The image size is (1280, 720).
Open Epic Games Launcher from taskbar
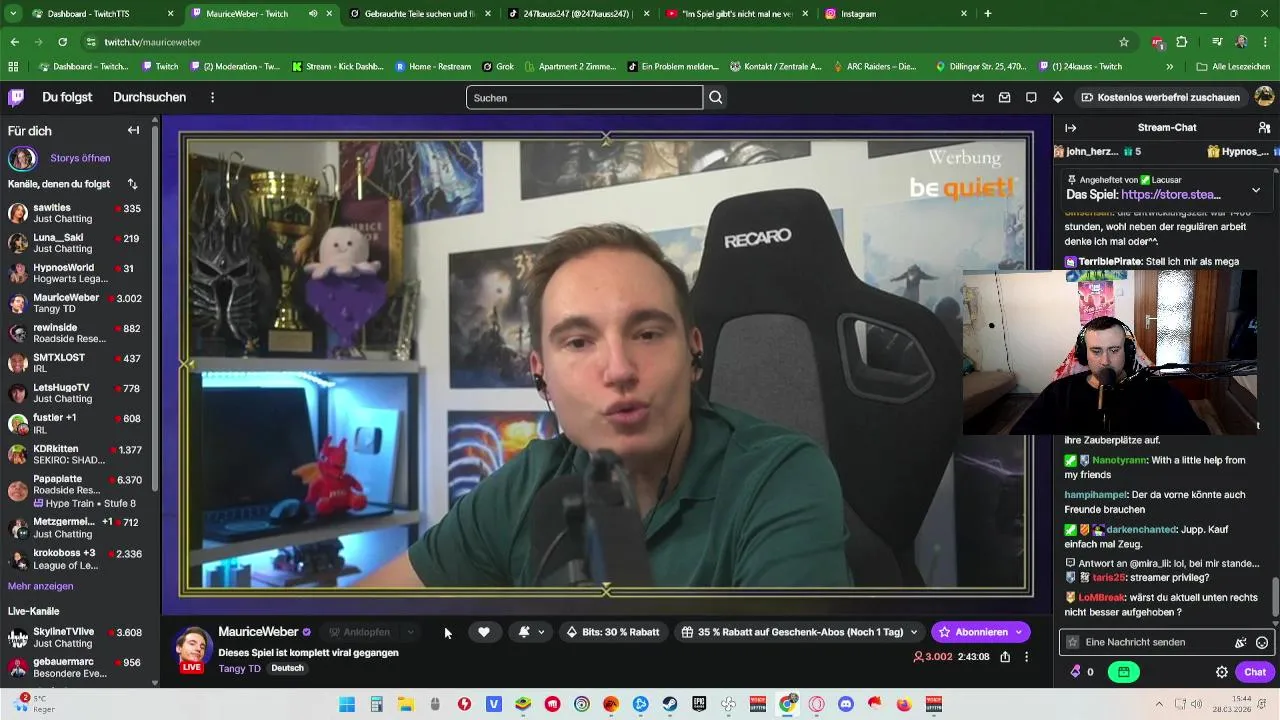(x=699, y=704)
